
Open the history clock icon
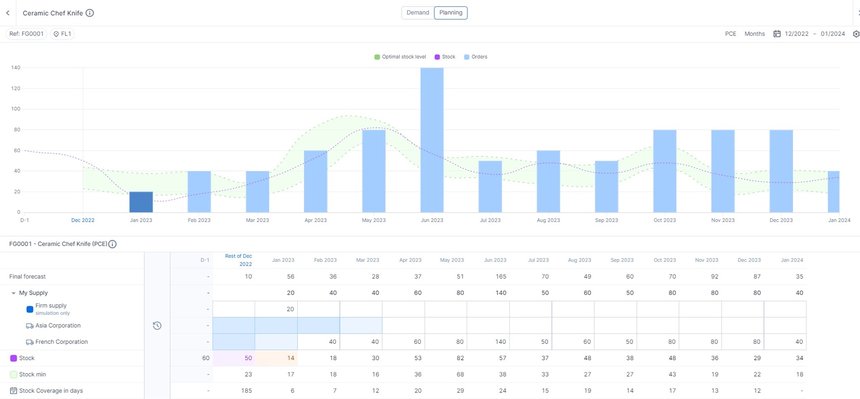[x=157, y=325]
